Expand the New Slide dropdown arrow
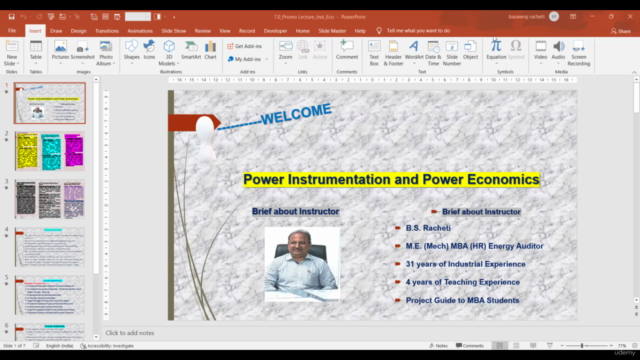Image resolution: width=640 pixels, height=360 pixels. click(x=18, y=64)
